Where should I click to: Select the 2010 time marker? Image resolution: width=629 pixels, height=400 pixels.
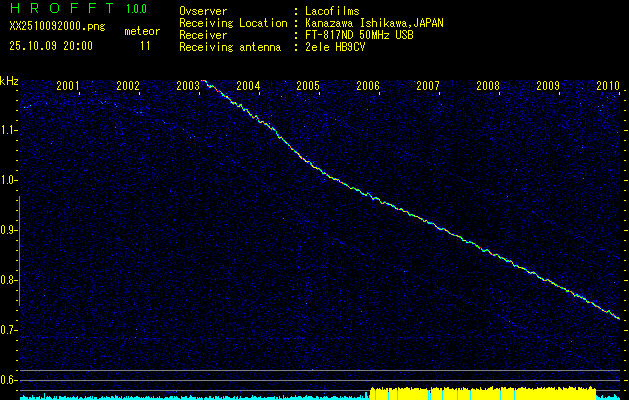[608, 86]
